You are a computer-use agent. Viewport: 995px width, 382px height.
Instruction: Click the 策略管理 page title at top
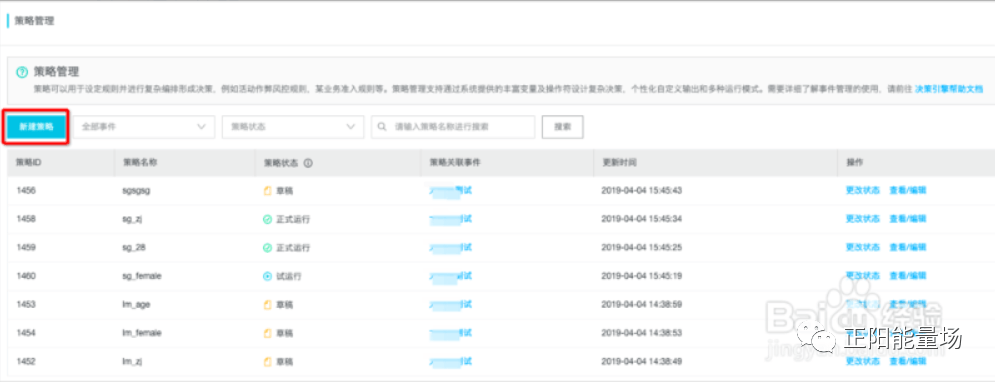pos(34,21)
